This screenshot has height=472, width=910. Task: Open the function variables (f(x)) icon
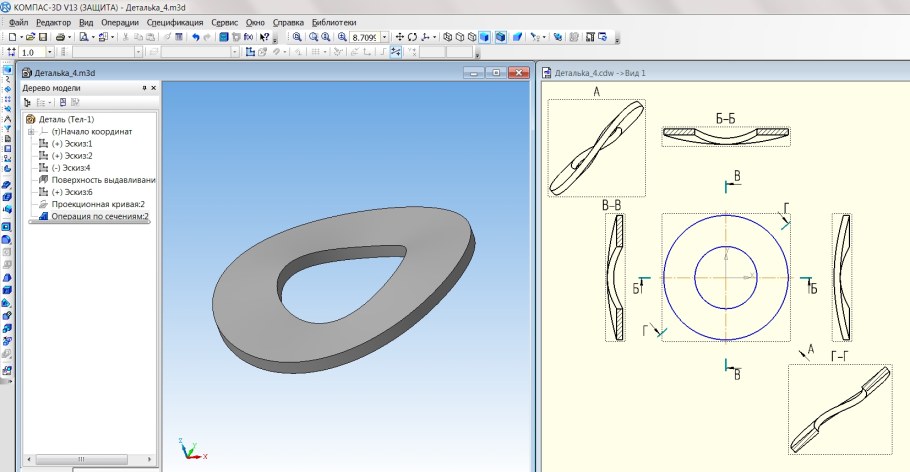(x=248, y=36)
